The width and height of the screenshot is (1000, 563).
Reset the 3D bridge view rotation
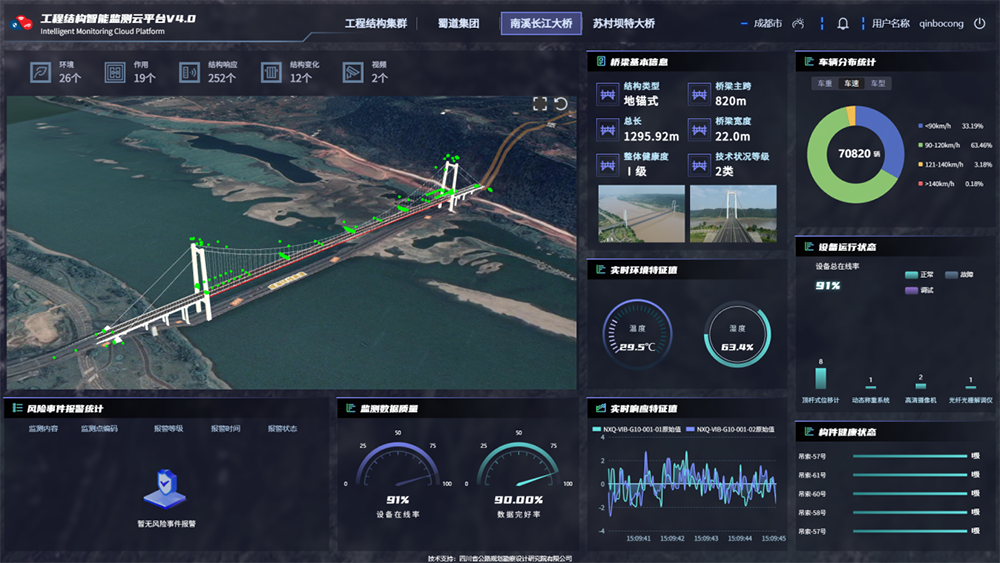point(561,104)
